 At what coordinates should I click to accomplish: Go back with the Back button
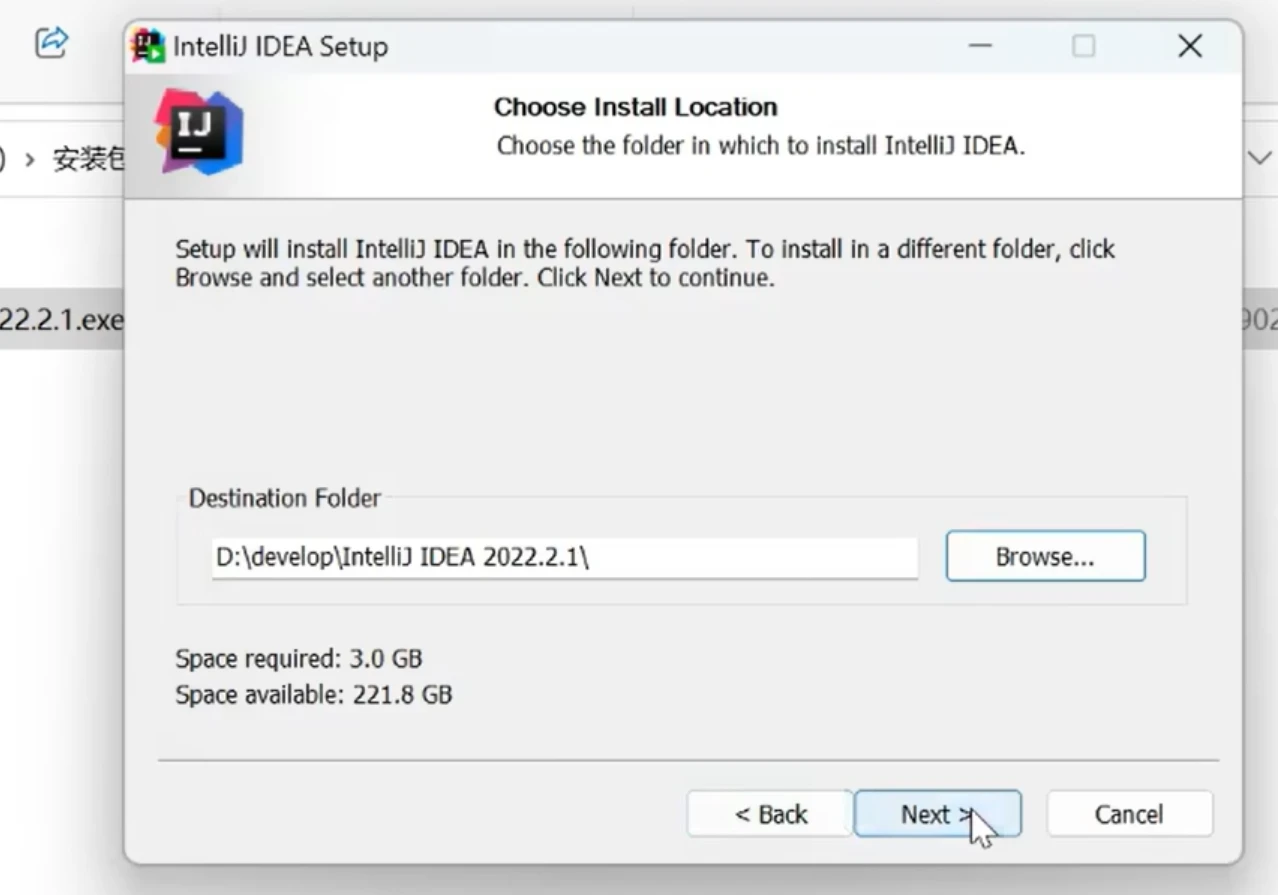[x=770, y=814]
